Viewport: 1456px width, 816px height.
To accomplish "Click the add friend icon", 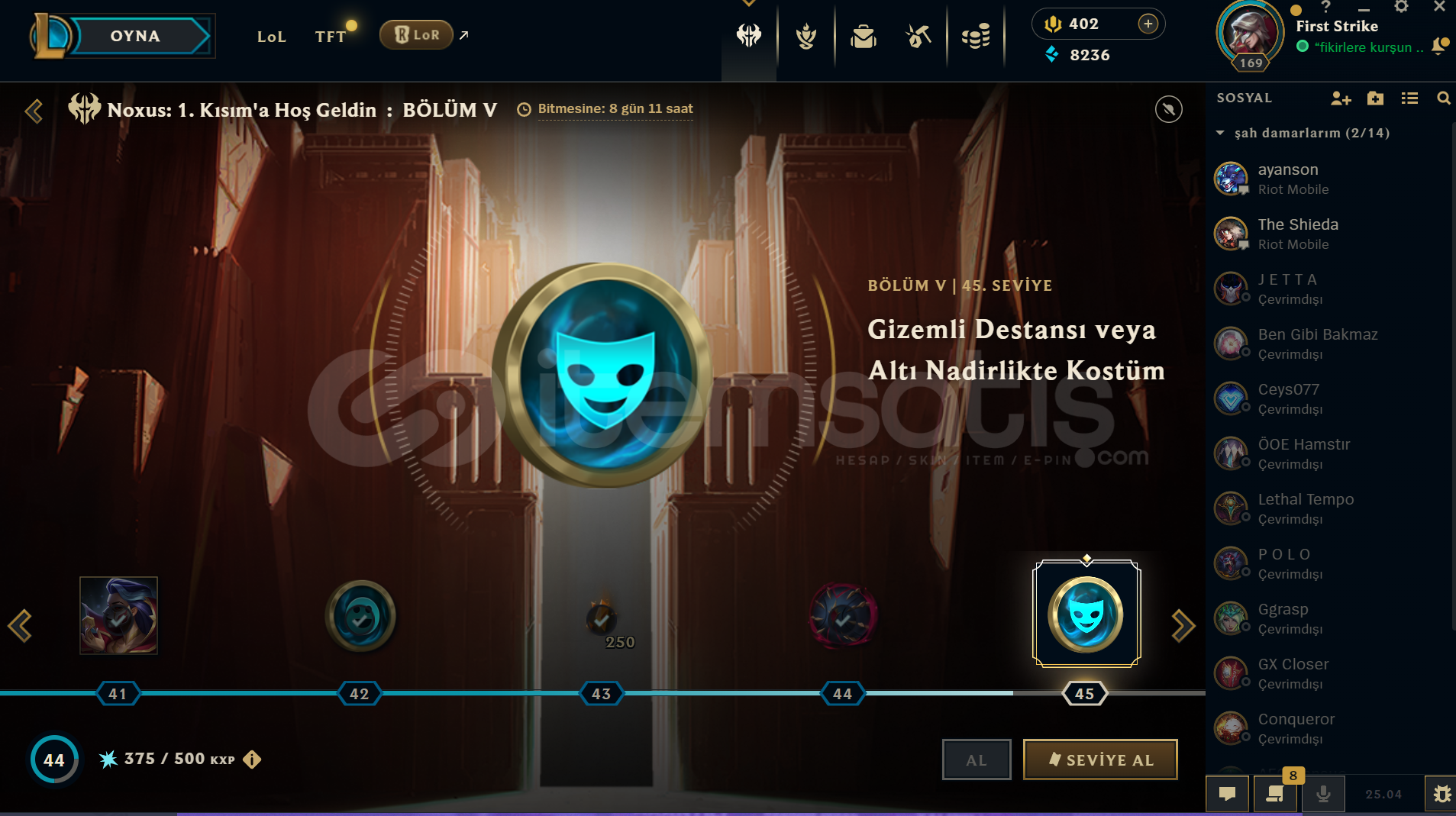I will [1341, 98].
